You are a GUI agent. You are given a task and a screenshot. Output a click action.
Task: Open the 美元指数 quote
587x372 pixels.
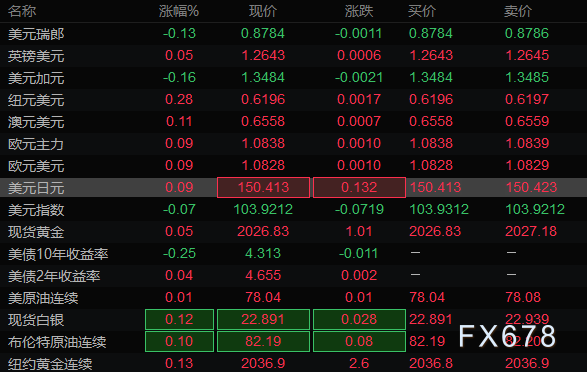tap(294, 210)
